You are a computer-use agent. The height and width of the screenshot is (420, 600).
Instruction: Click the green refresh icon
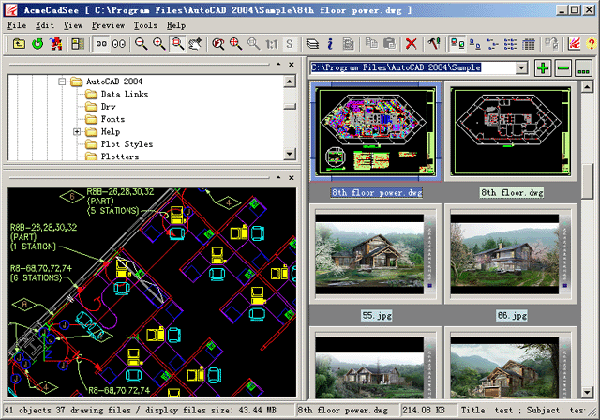[x=37, y=44]
